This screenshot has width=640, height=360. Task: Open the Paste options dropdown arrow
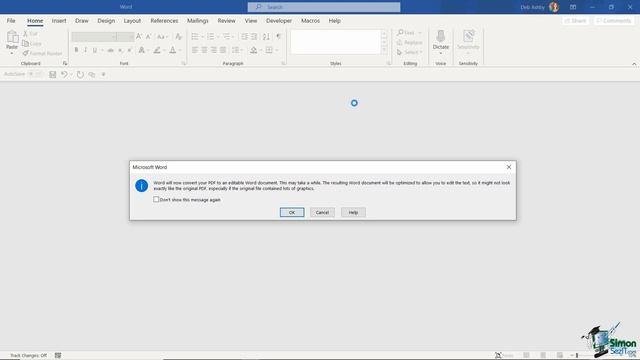pos(12,53)
